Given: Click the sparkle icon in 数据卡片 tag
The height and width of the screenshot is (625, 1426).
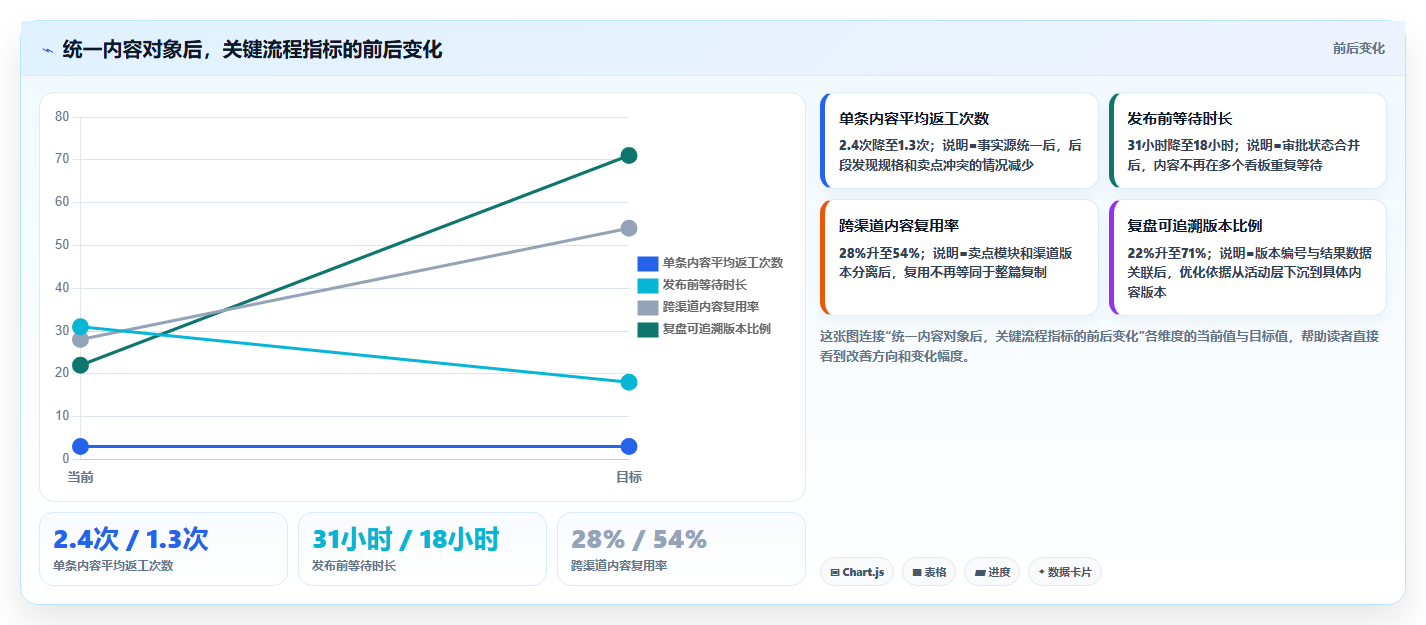Looking at the screenshot, I should click(1042, 572).
